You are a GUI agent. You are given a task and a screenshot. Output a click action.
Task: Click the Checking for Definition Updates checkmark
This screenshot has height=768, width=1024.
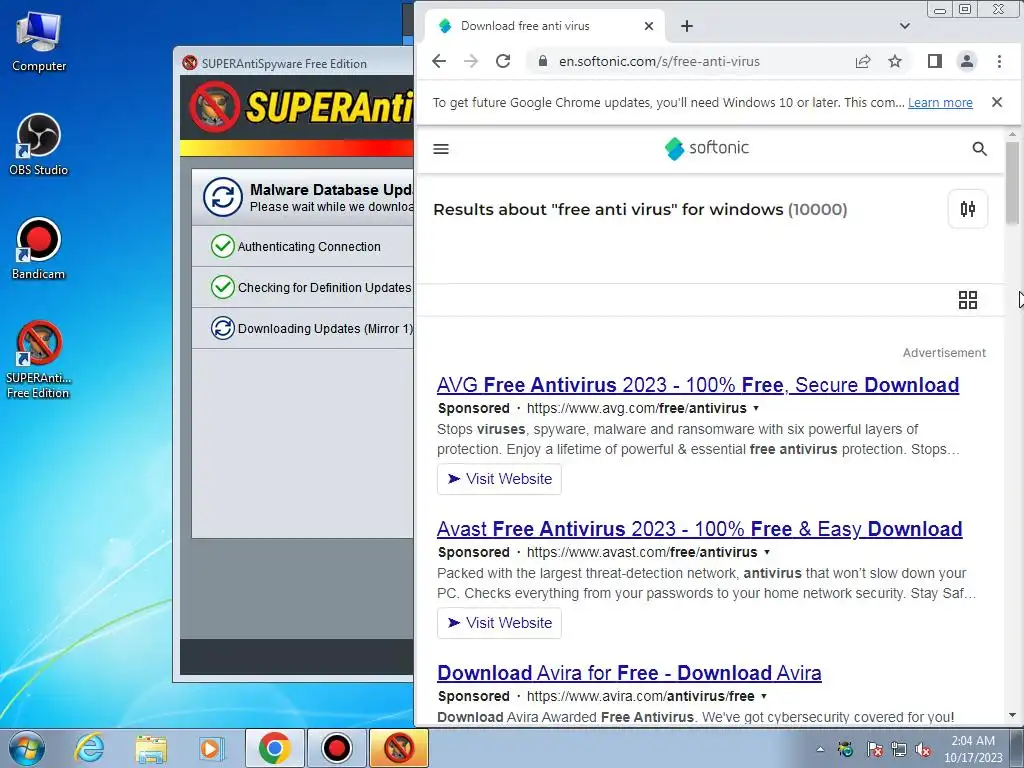pos(222,287)
